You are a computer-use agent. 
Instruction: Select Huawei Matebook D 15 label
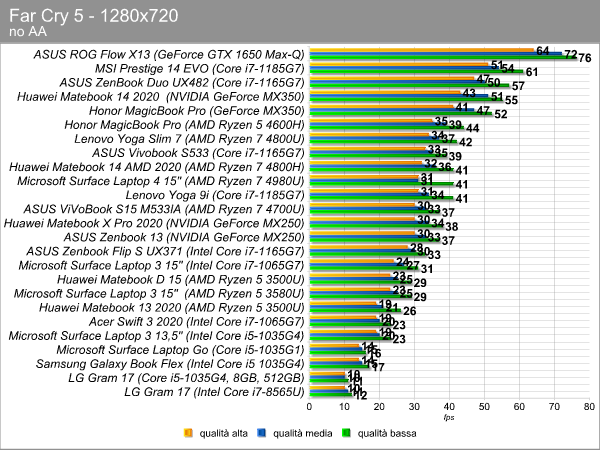181,280
